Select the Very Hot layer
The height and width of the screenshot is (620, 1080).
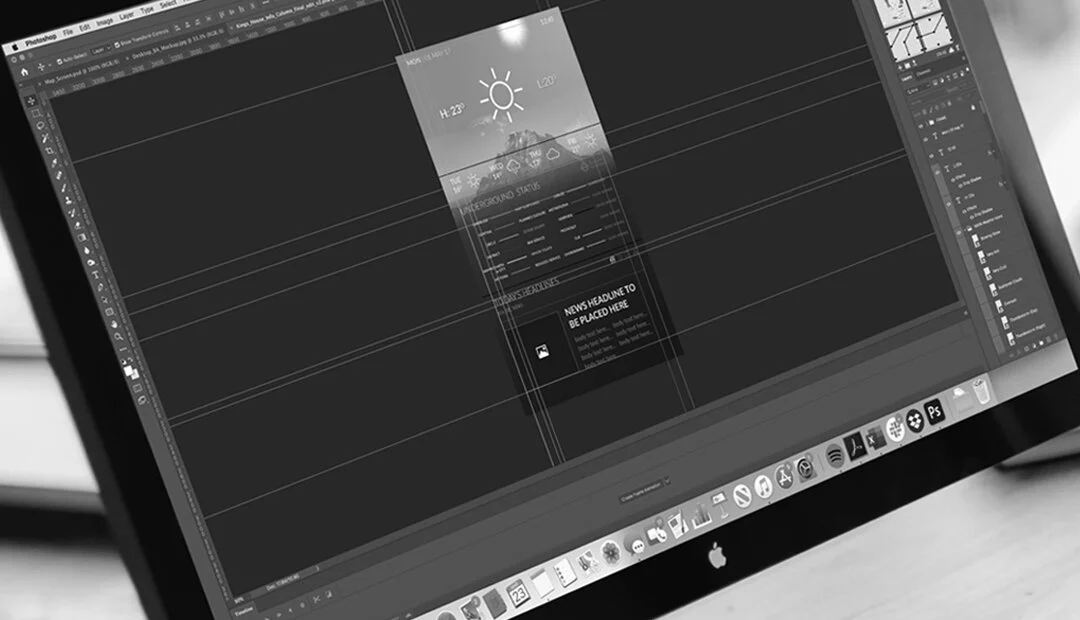(x=993, y=253)
